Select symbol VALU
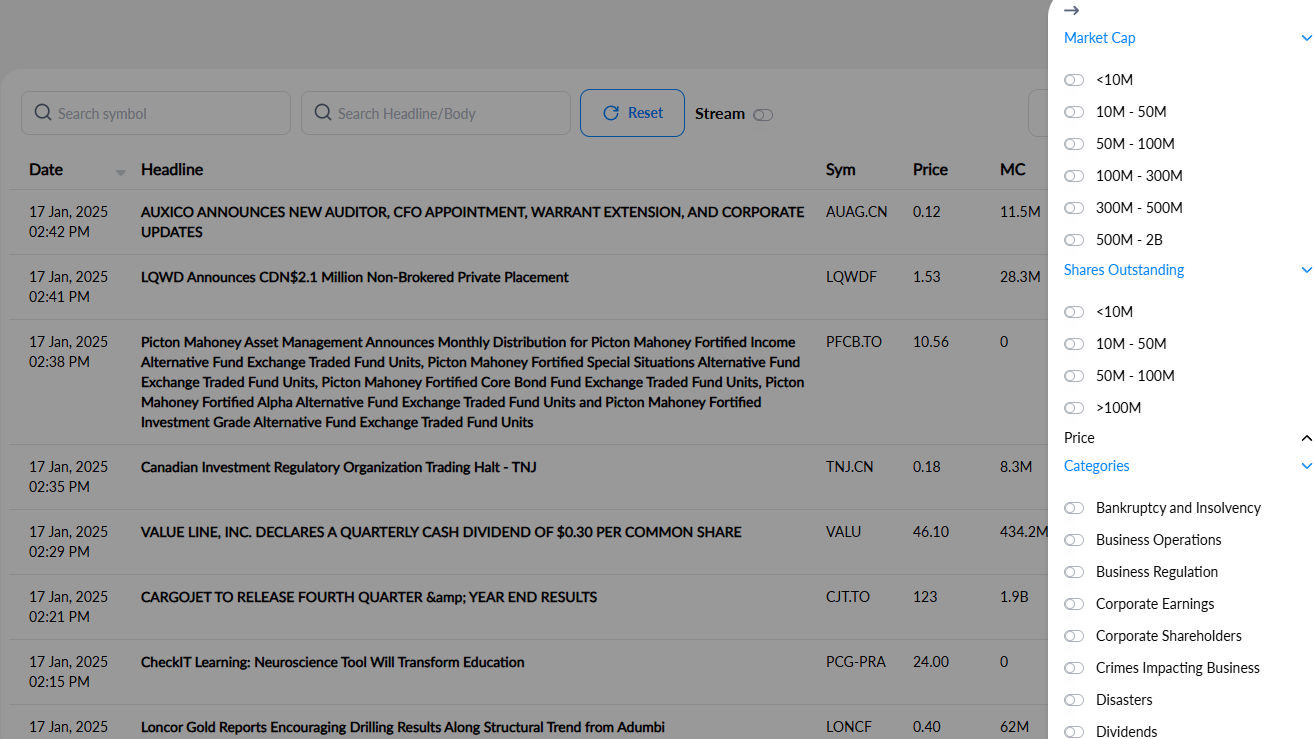 843,532
